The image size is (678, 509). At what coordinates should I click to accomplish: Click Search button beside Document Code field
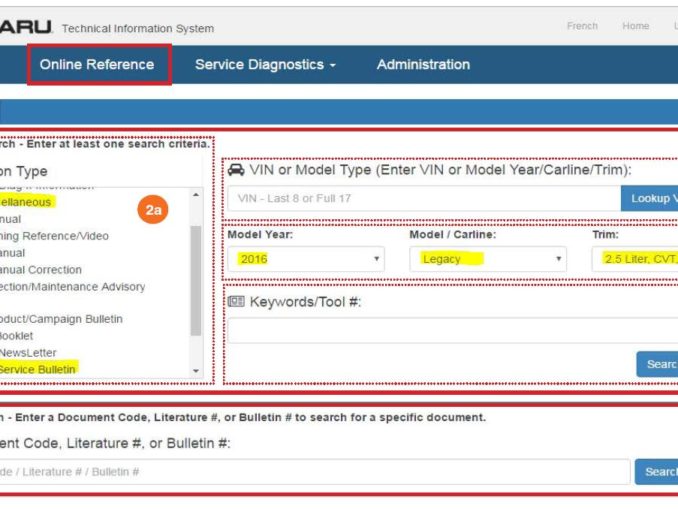click(657, 471)
